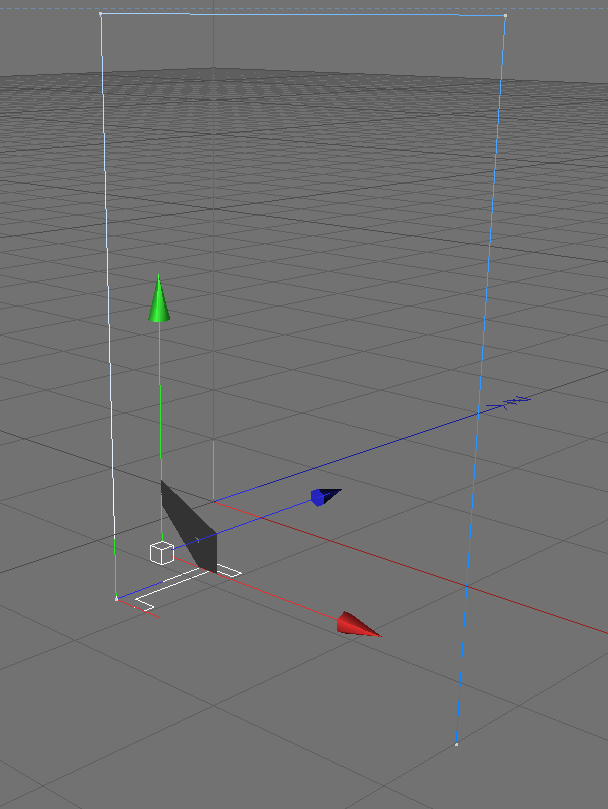Select the bottom-right spline endpoint
The width and height of the screenshot is (608, 809).
(x=456, y=744)
